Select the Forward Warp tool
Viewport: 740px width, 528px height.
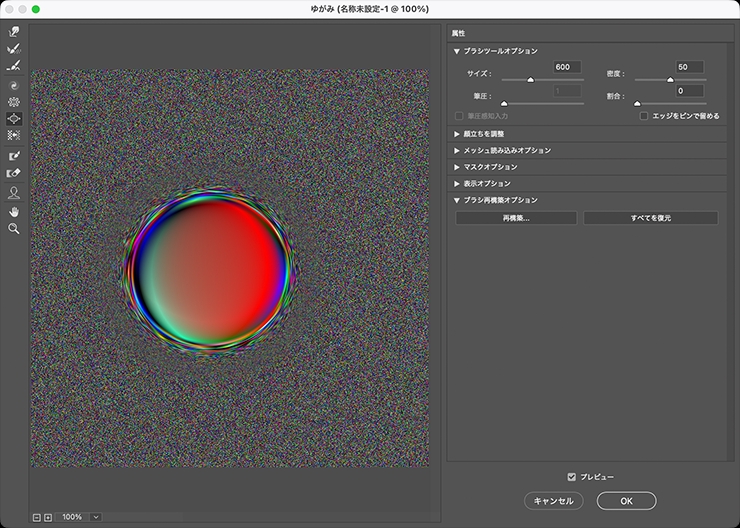click(x=14, y=32)
